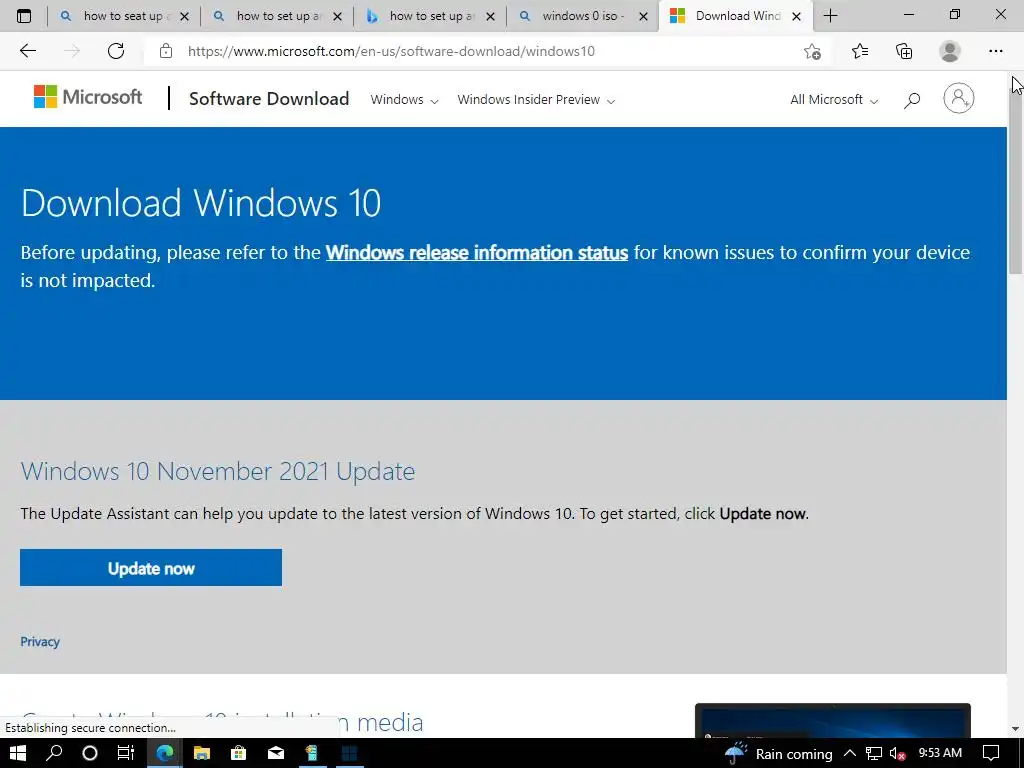The height and width of the screenshot is (768, 1024).
Task: Open Windows release information status link
Action: [x=477, y=252]
